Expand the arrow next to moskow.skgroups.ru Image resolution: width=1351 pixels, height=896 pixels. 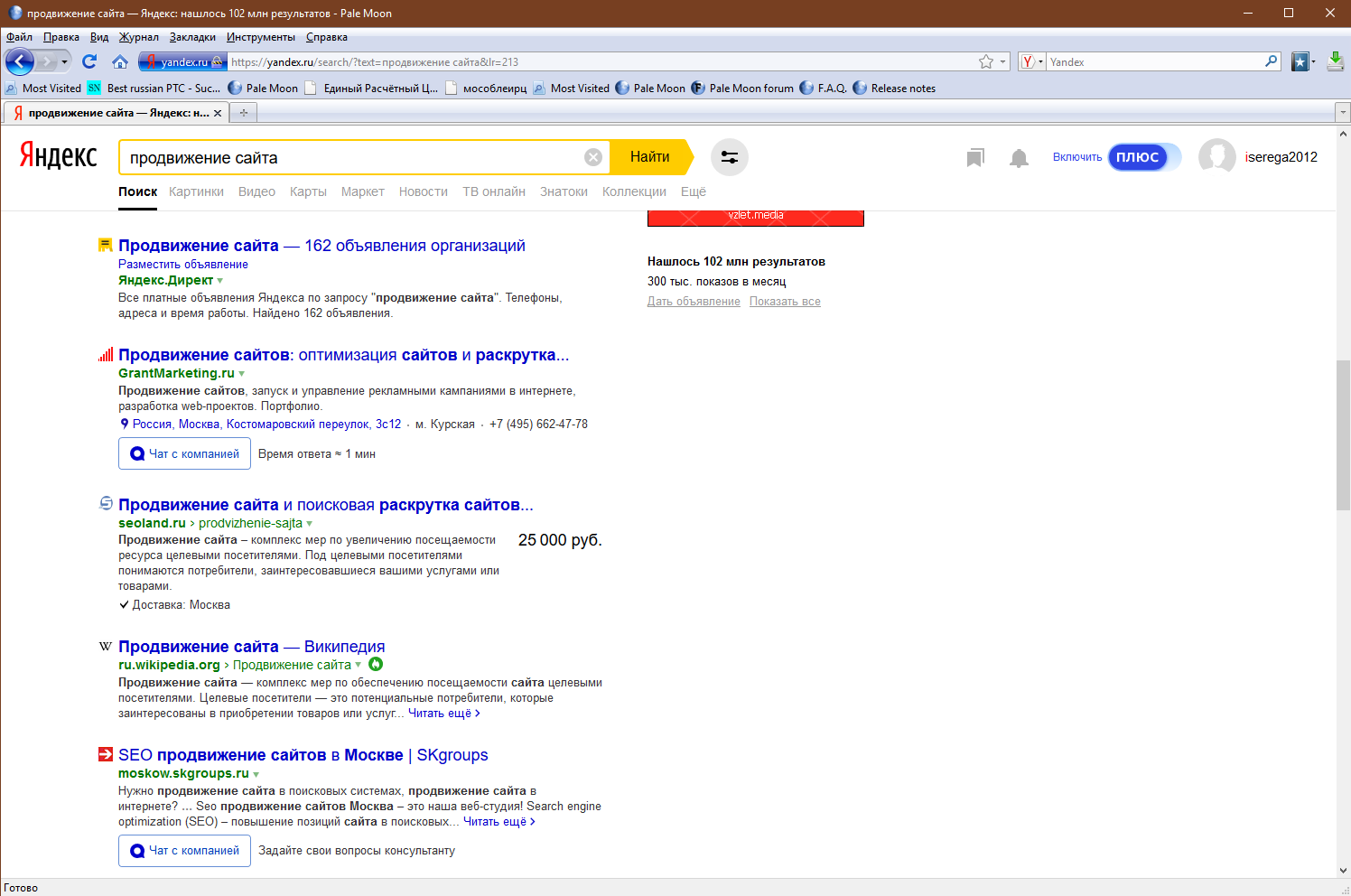(x=256, y=774)
